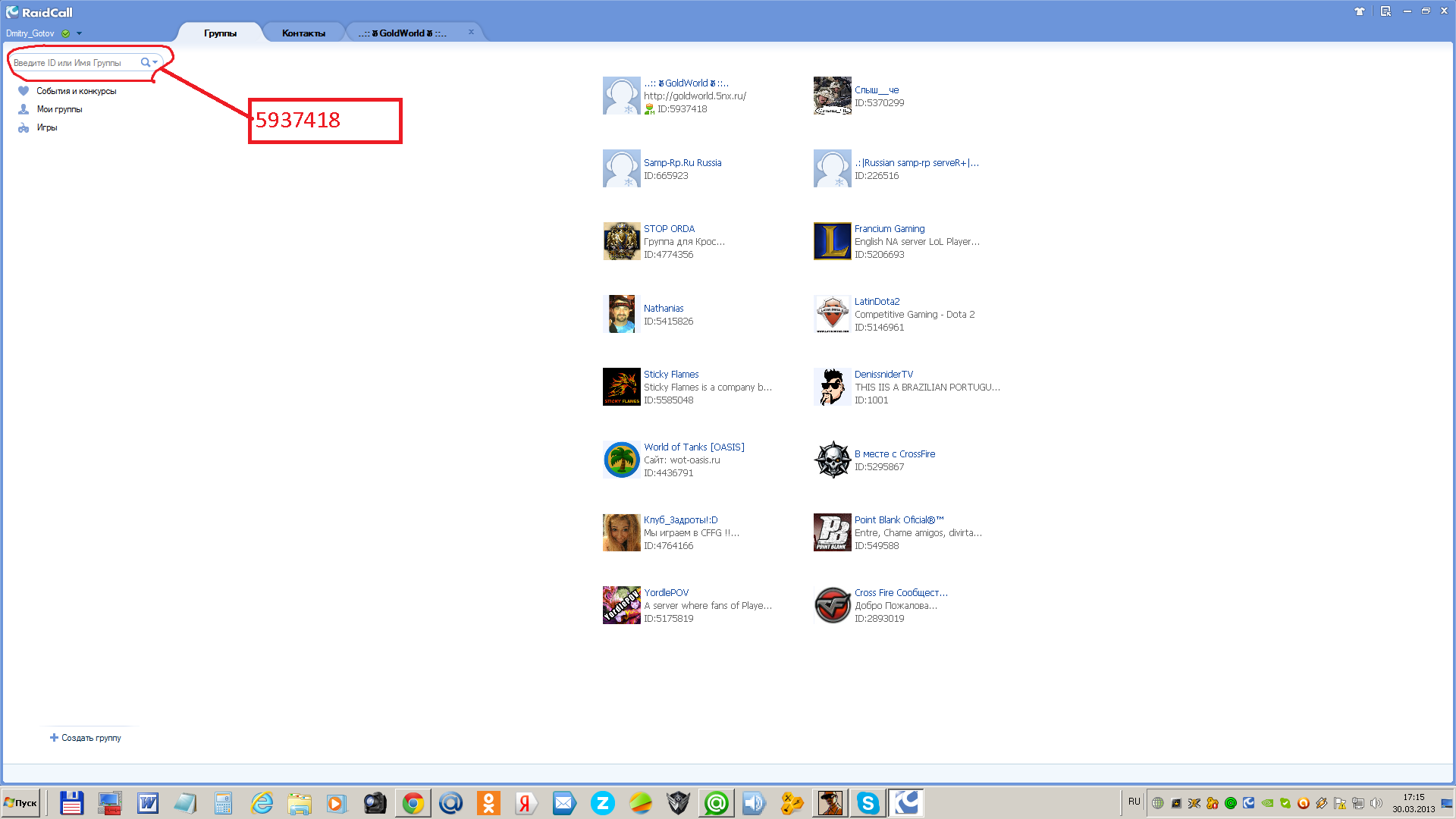Open В месте с CrossFire group

pos(895,454)
